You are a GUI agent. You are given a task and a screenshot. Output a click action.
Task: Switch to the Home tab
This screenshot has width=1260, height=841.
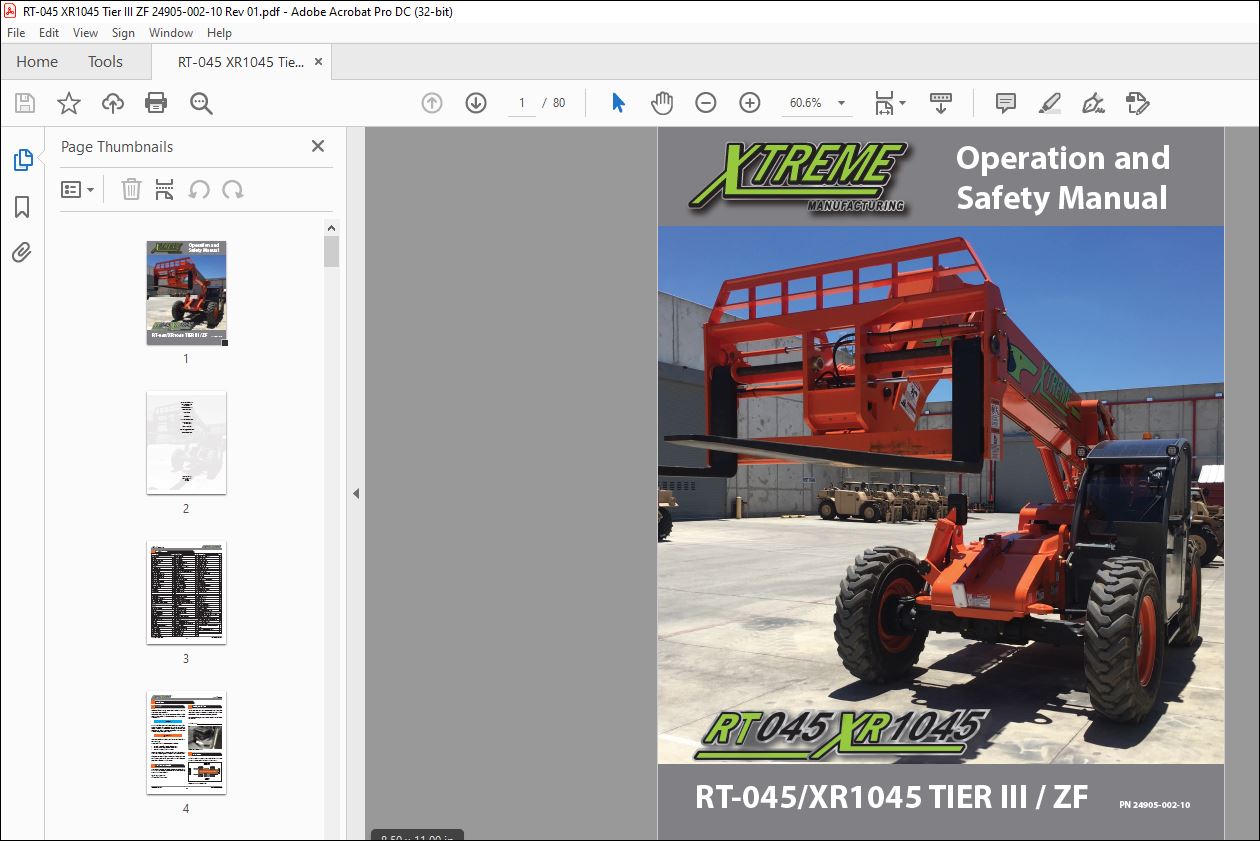(x=37, y=61)
